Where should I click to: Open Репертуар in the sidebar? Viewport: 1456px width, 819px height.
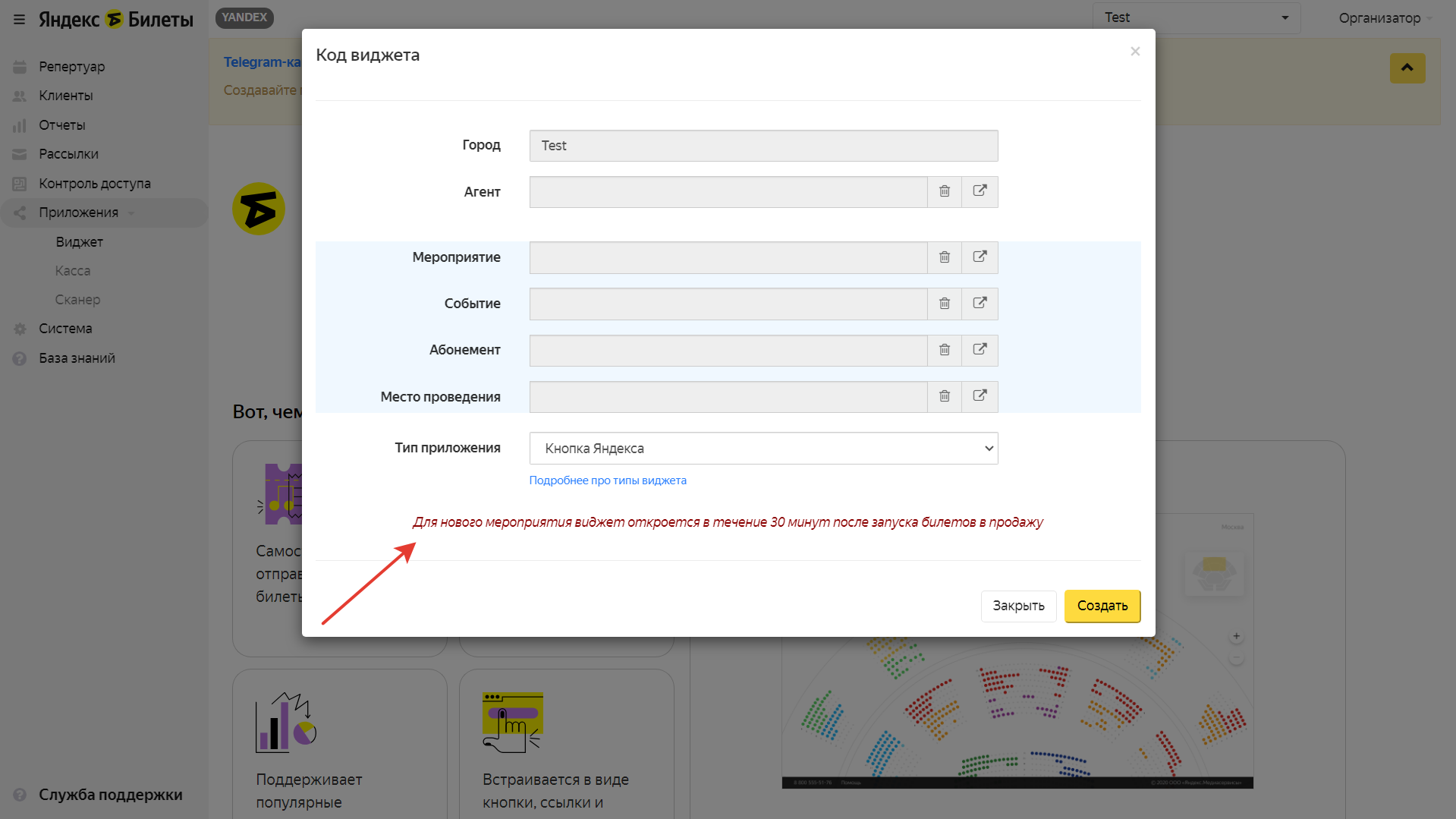click(x=72, y=67)
